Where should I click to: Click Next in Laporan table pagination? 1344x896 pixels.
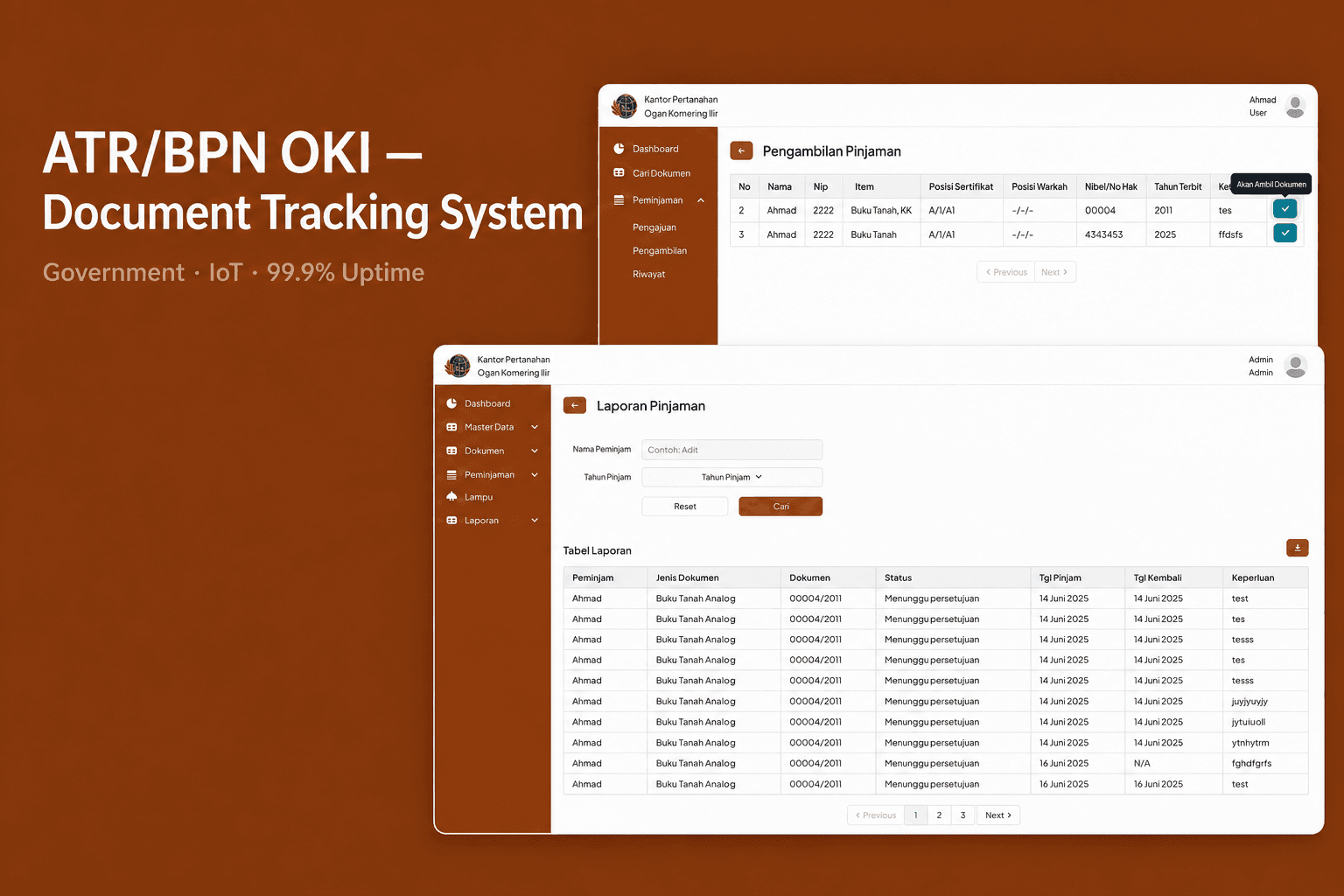click(x=998, y=815)
